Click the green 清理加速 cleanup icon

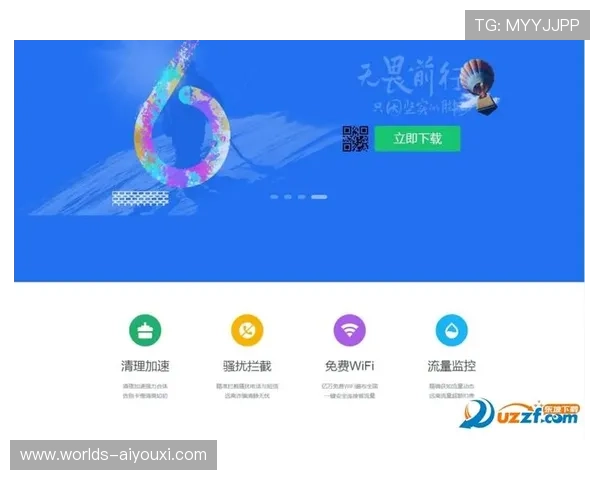click(145, 330)
